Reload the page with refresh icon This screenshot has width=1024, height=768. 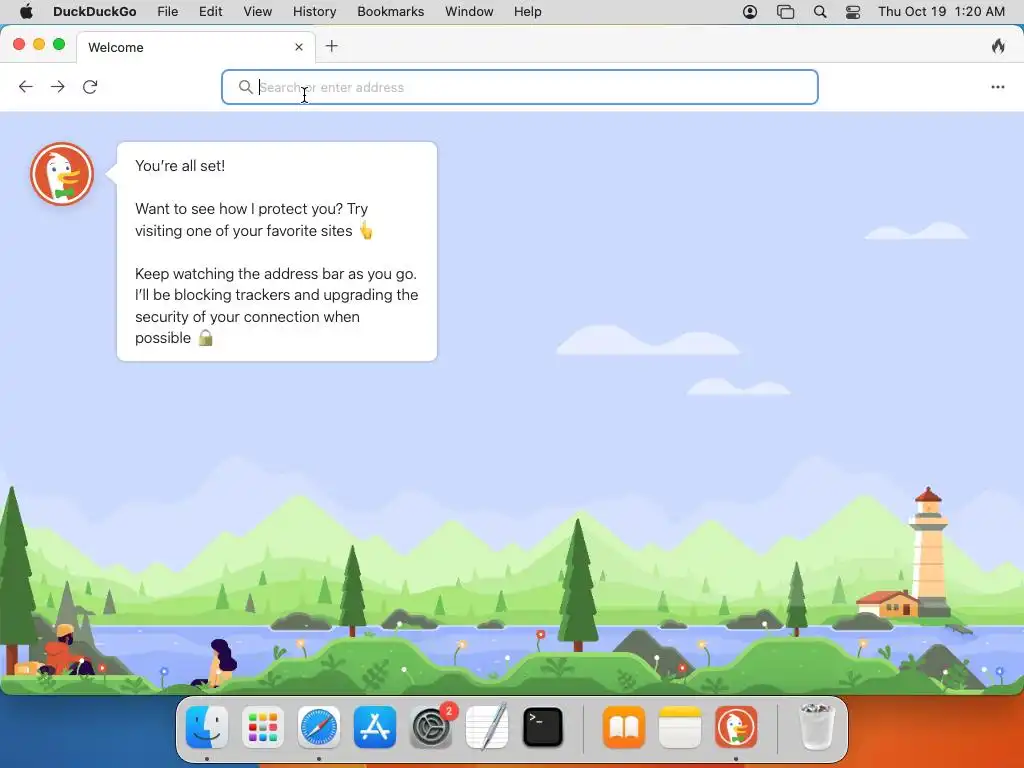pos(90,87)
